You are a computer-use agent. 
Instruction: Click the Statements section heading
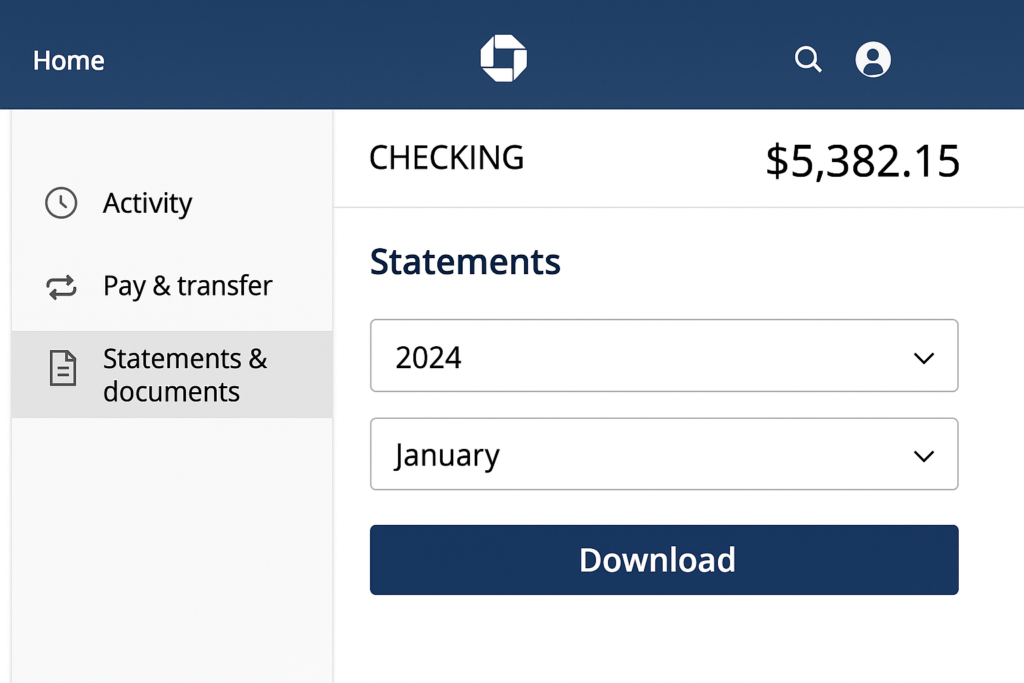(465, 262)
